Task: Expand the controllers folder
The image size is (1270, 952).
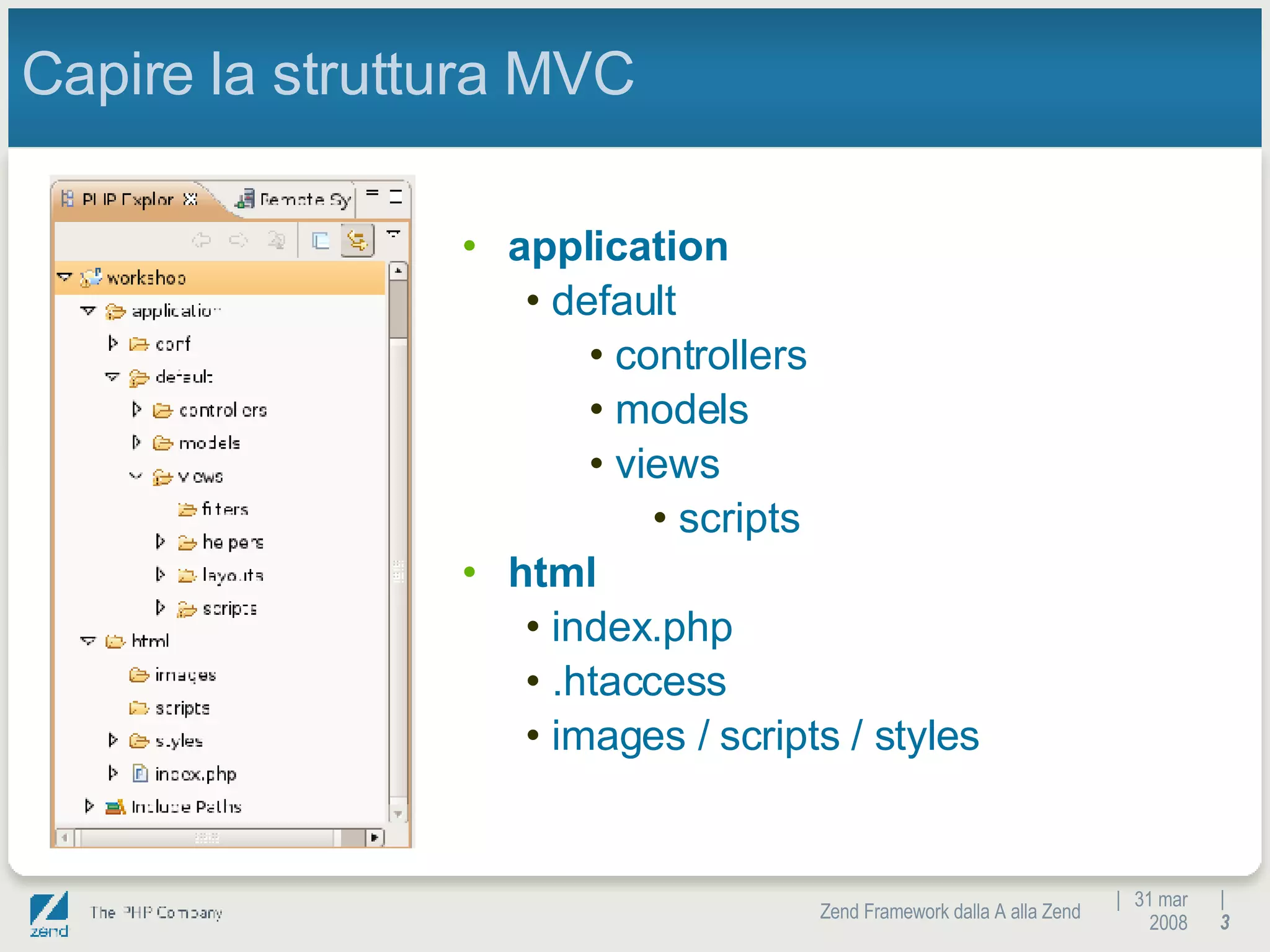Action: pyautogui.click(x=136, y=409)
